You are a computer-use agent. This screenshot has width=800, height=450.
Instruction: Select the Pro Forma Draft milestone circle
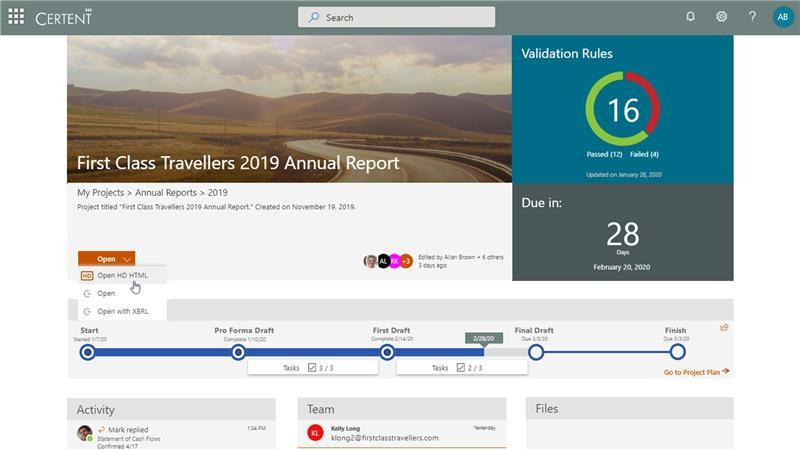click(238, 352)
